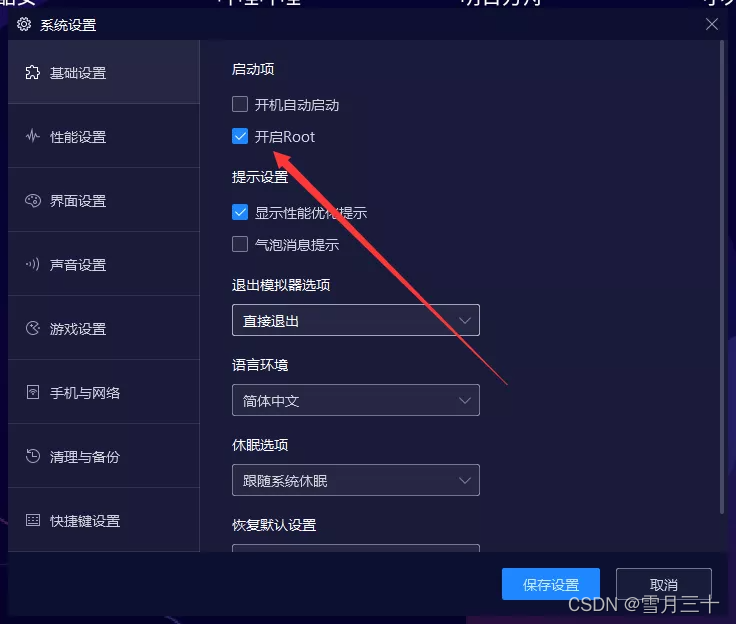Click the 取消 button

tap(664, 584)
